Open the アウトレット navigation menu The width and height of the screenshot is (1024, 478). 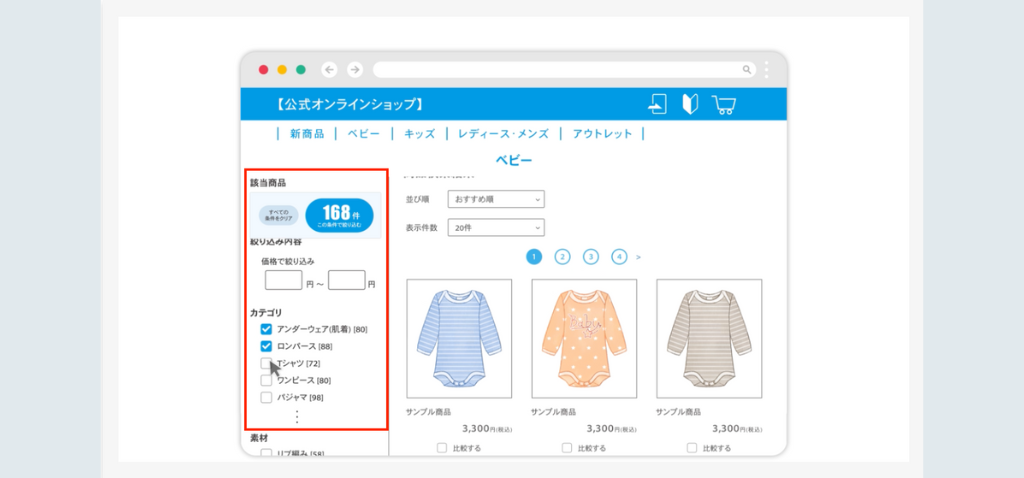pos(603,134)
